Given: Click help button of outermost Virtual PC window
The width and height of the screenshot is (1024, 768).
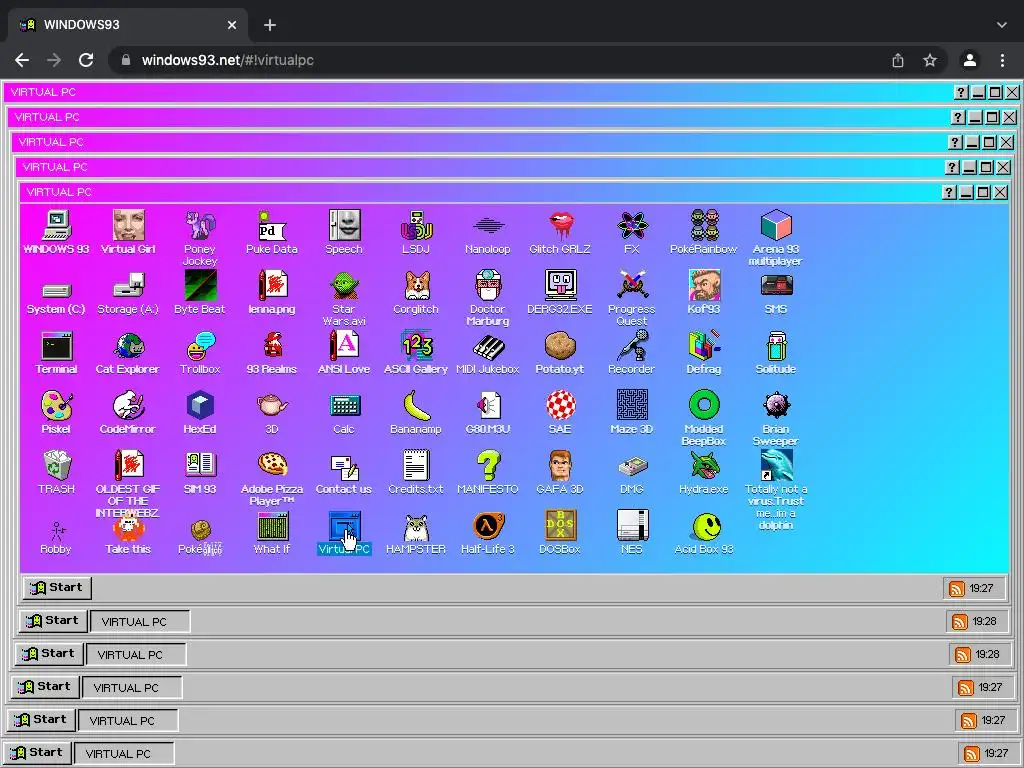Looking at the screenshot, I should [961, 92].
